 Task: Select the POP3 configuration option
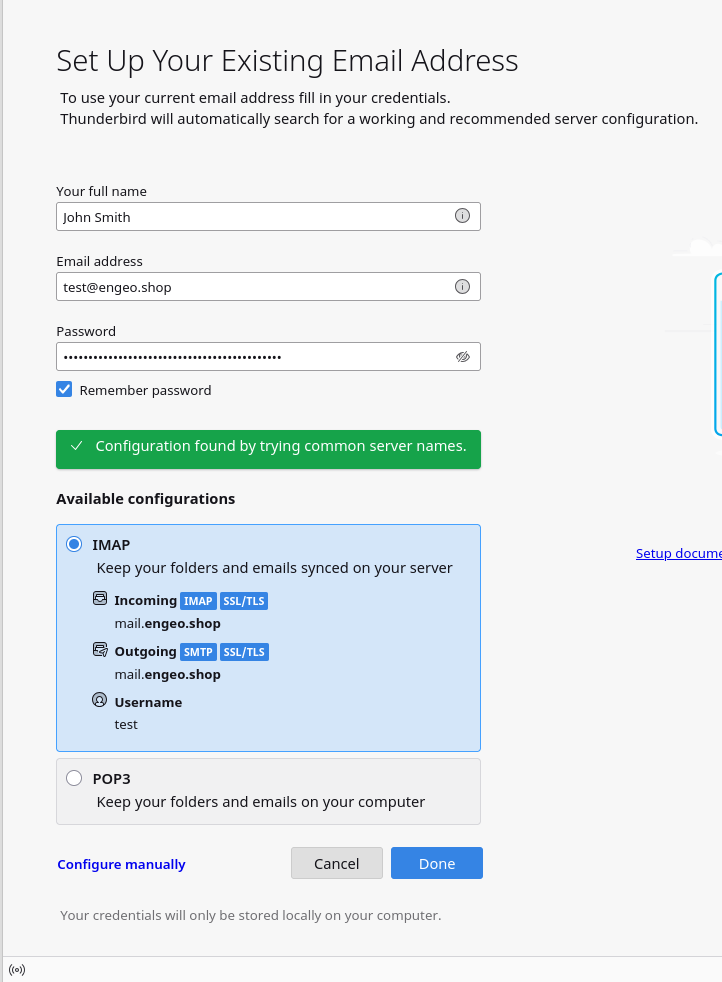click(74, 778)
